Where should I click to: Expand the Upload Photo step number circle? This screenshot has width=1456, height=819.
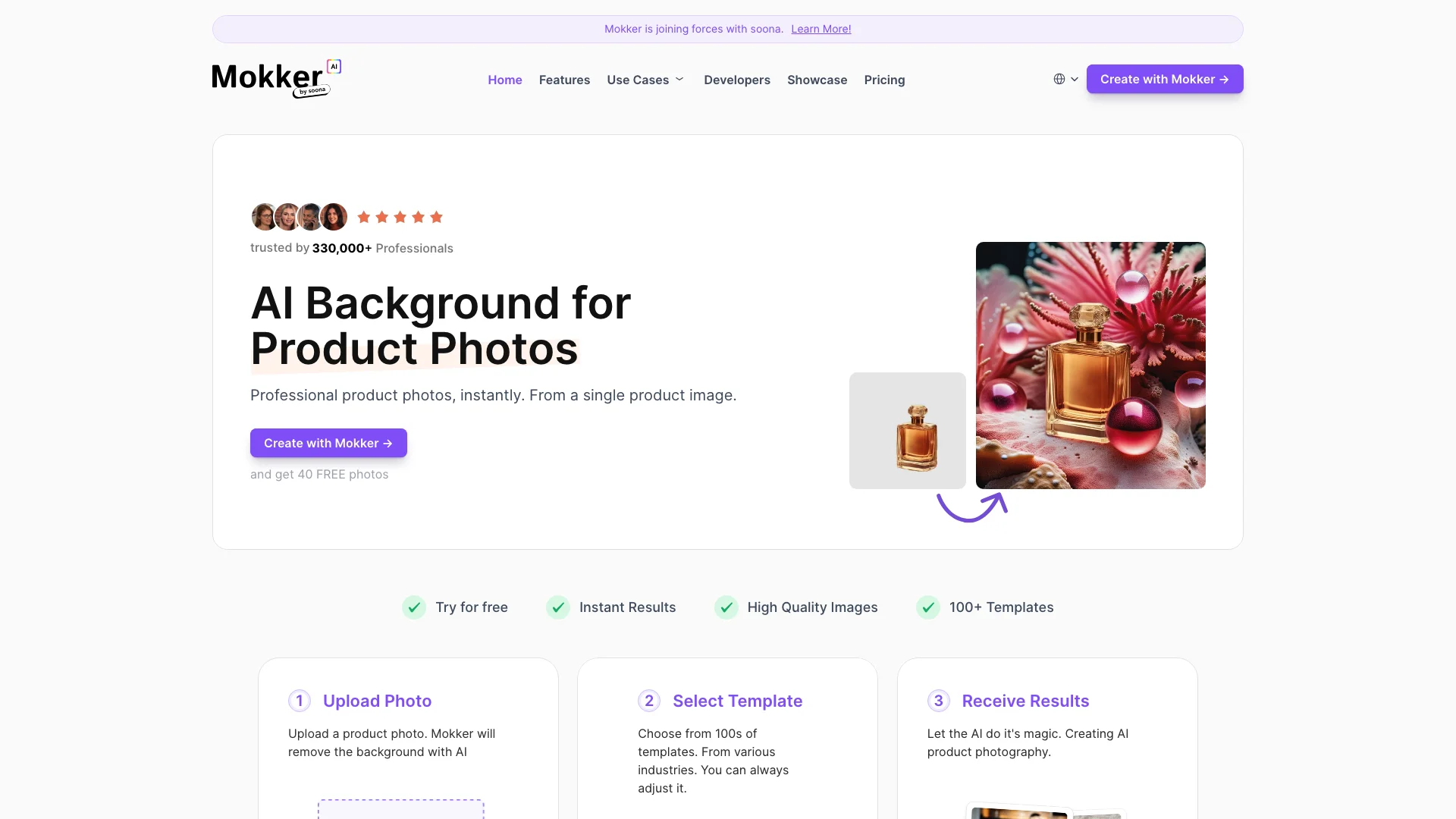pos(299,700)
